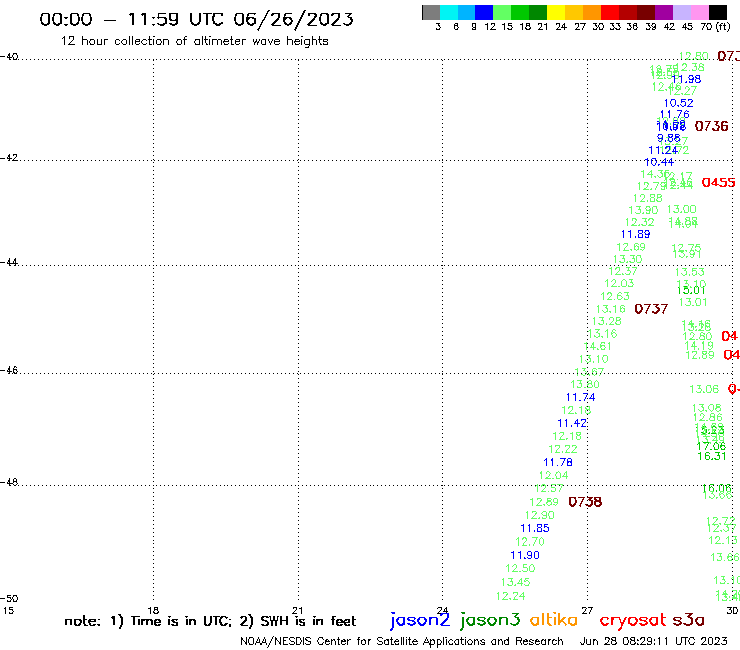The width and height of the screenshot is (740, 650).
Task: Click the wave height value 12.32
Action: 639,222
